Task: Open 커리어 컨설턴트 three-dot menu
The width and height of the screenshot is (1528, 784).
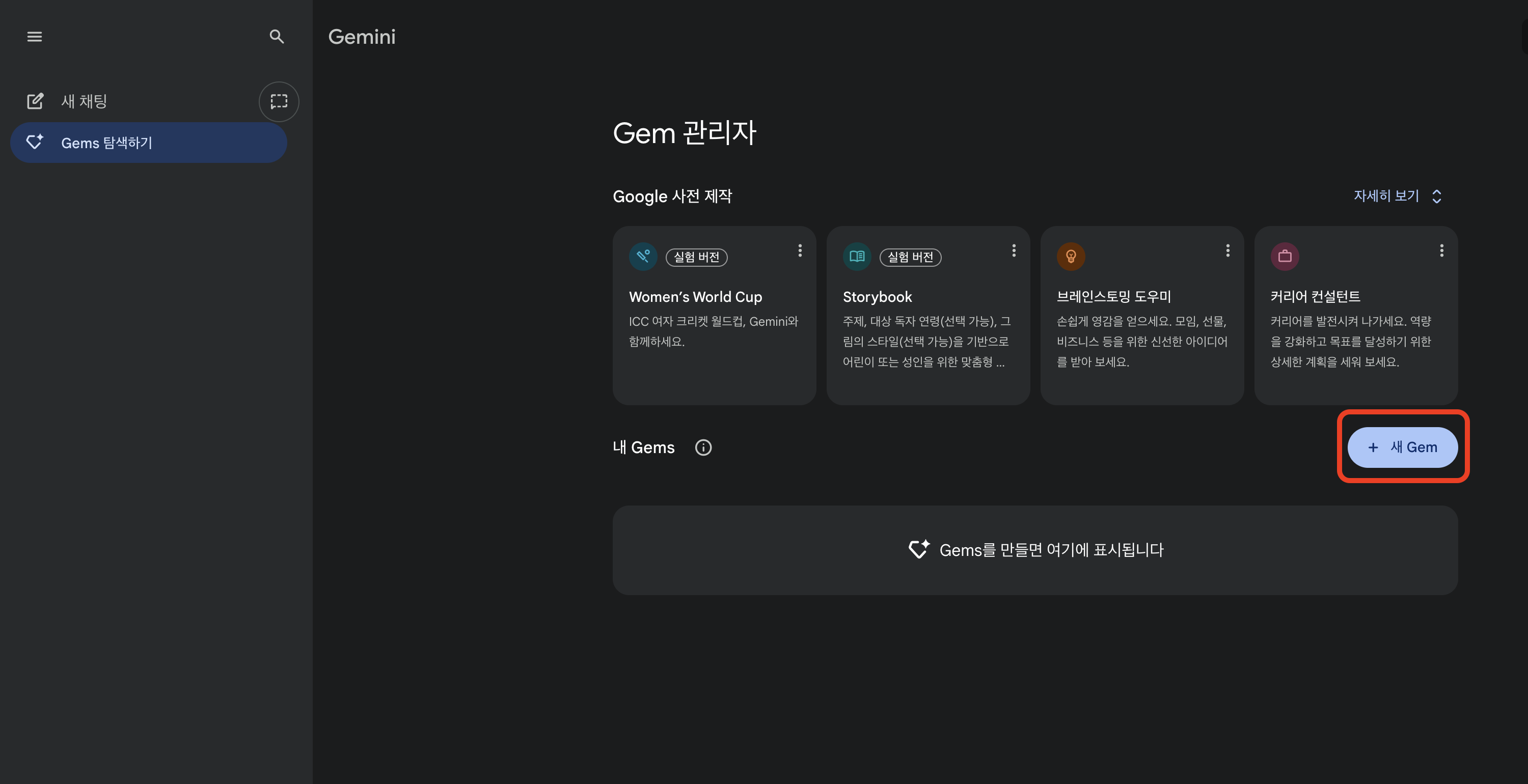Action: pos(1441,250)
